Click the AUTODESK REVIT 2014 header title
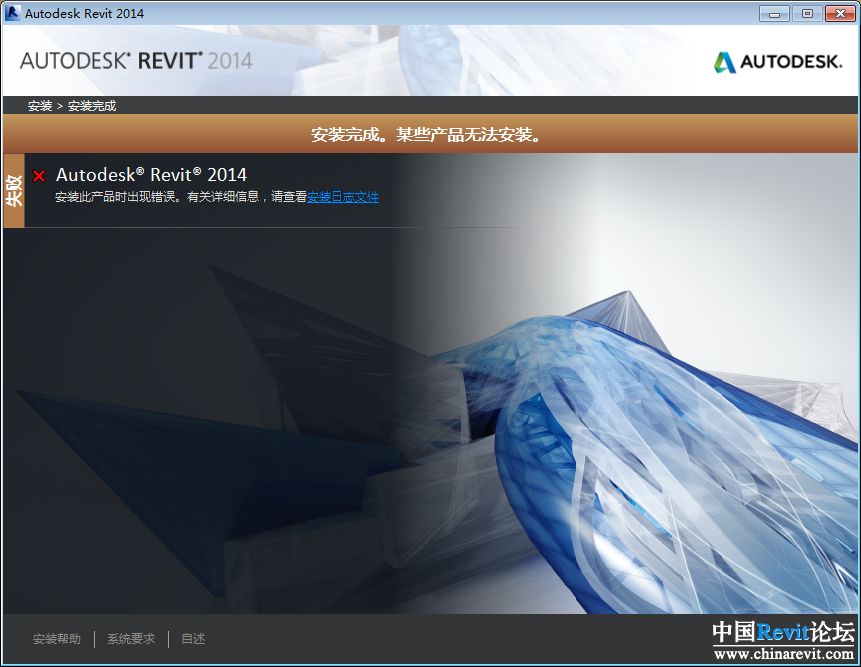 136,60
